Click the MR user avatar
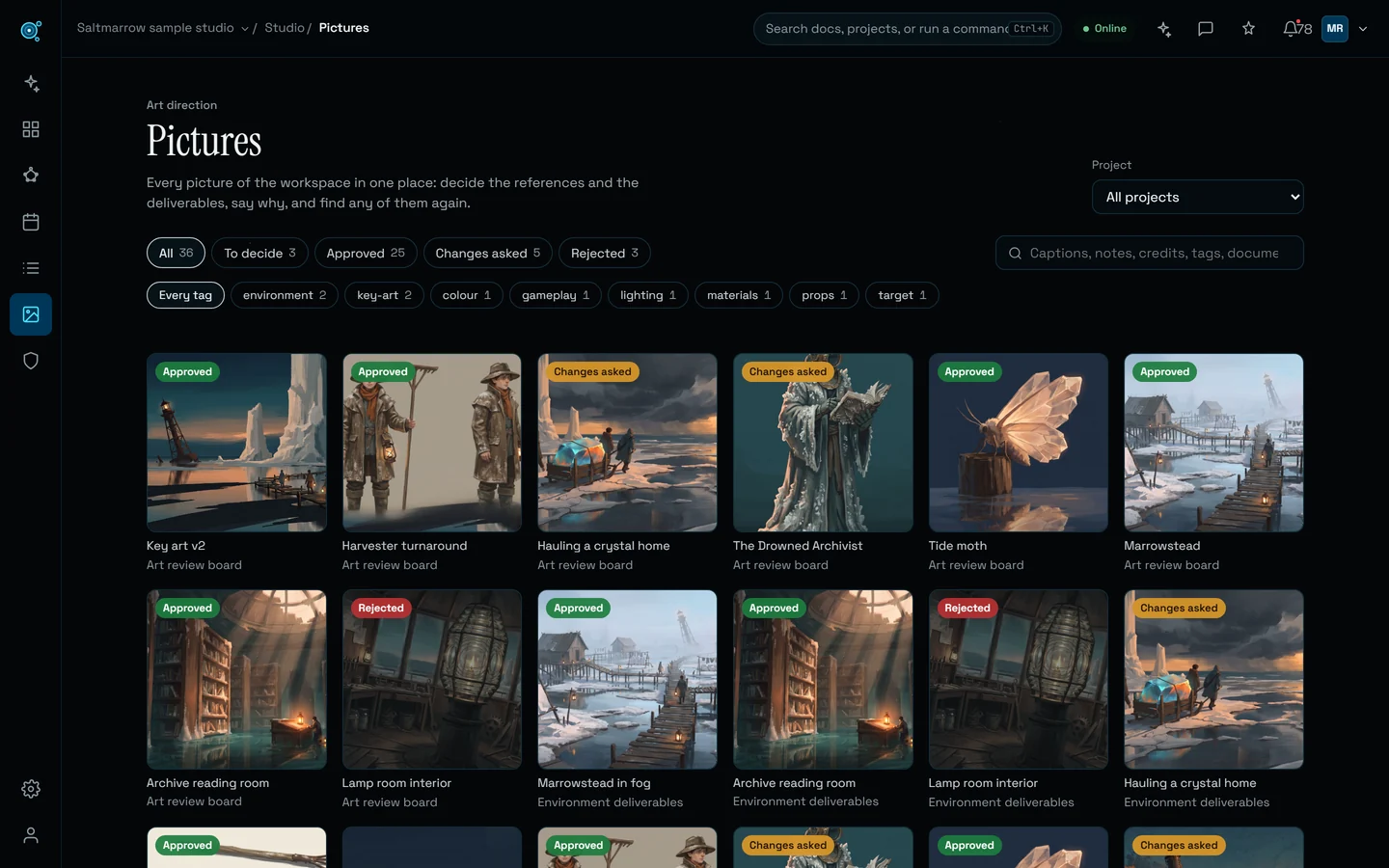 click(x=1335, y=29)
